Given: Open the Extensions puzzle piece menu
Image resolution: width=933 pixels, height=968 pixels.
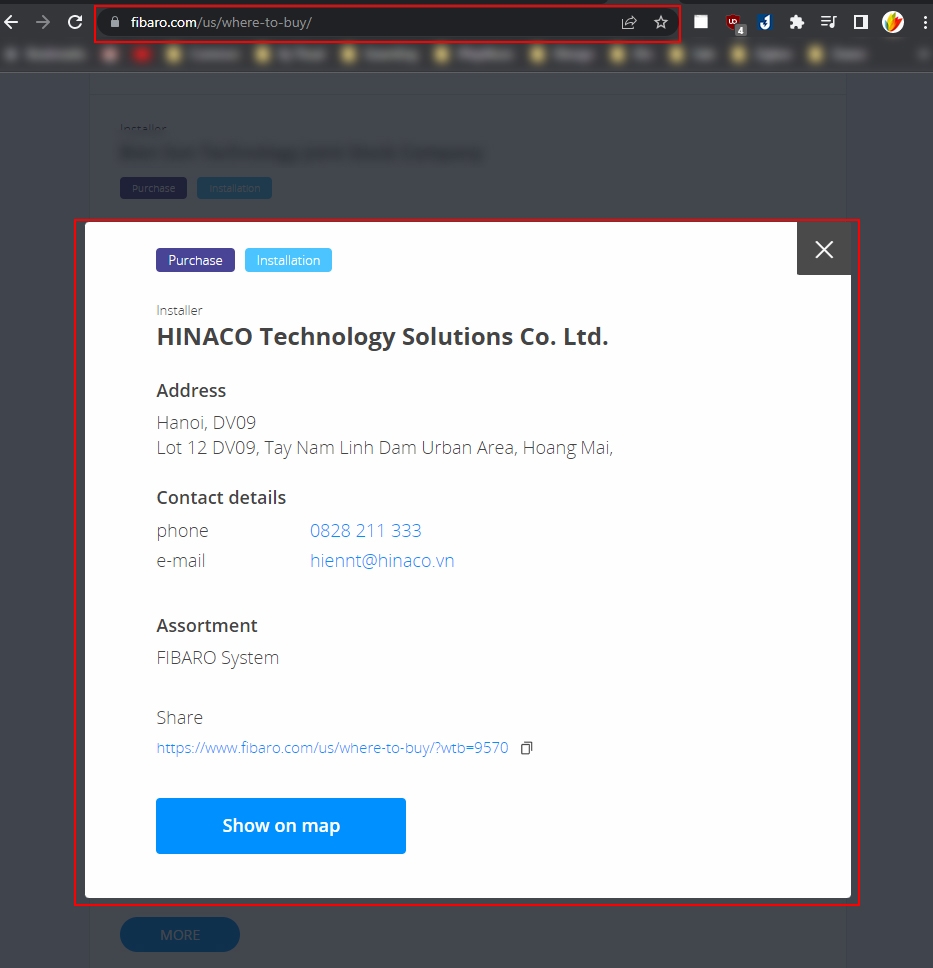Looking at the screenshot, I should coord(797,23).
